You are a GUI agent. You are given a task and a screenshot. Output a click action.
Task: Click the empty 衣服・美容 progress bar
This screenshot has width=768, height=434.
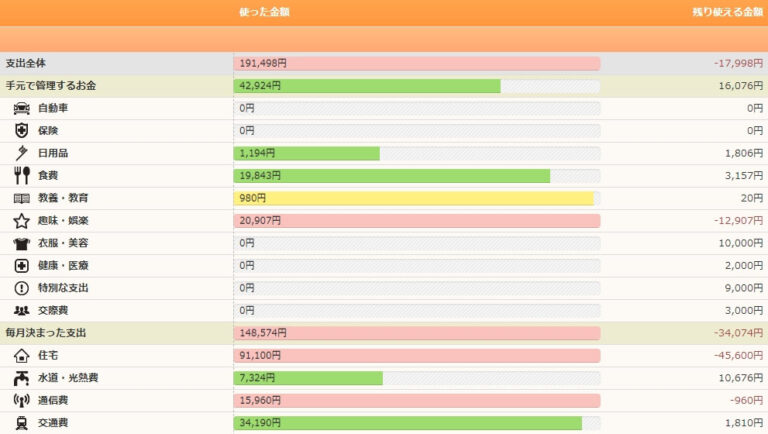pyautogui.click(x=417, y=243)
